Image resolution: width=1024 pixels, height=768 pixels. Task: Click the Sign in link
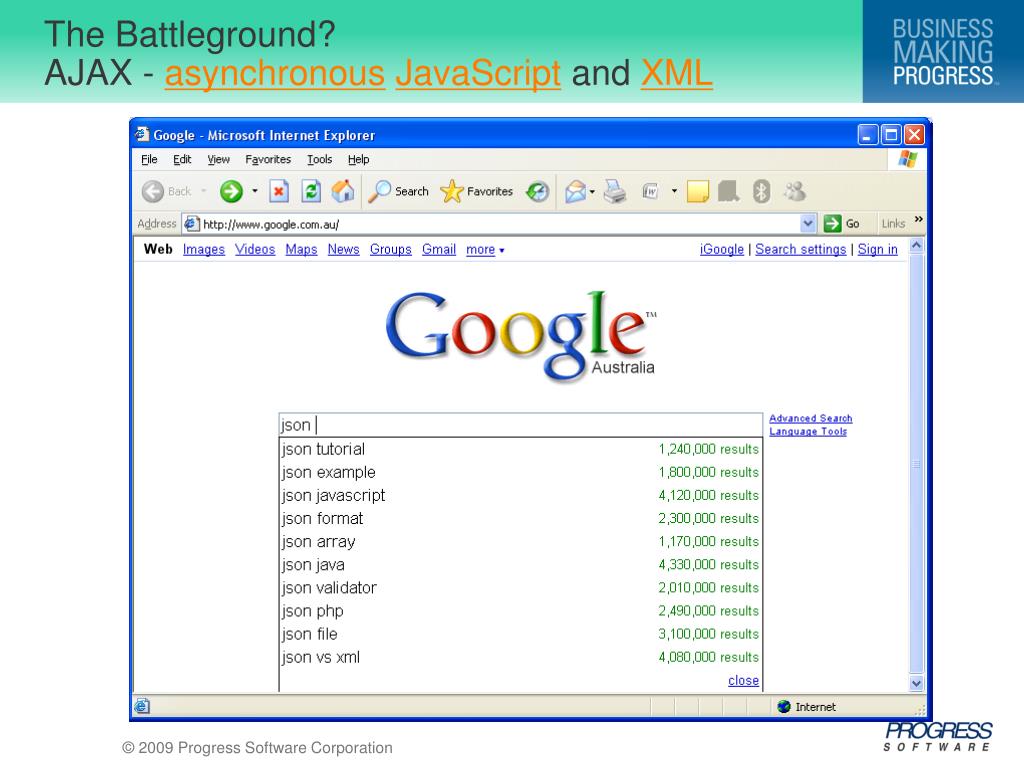tap(878, 249)
